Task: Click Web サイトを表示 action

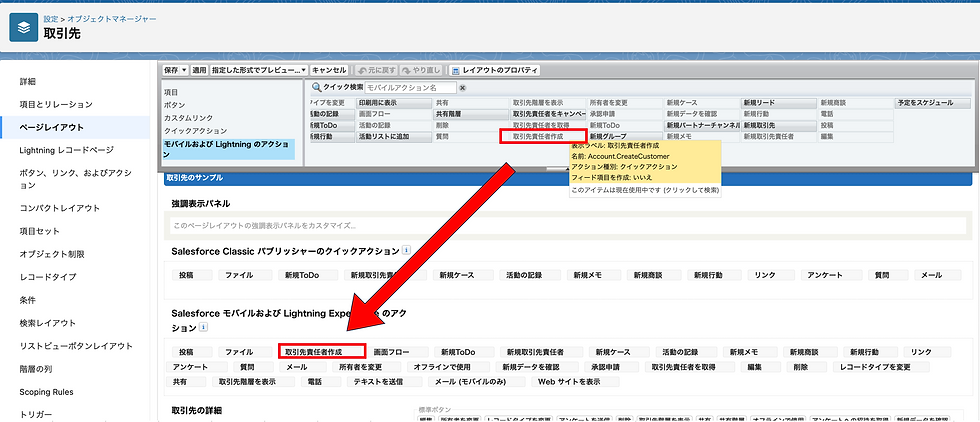Action: [x=576, y=382]
